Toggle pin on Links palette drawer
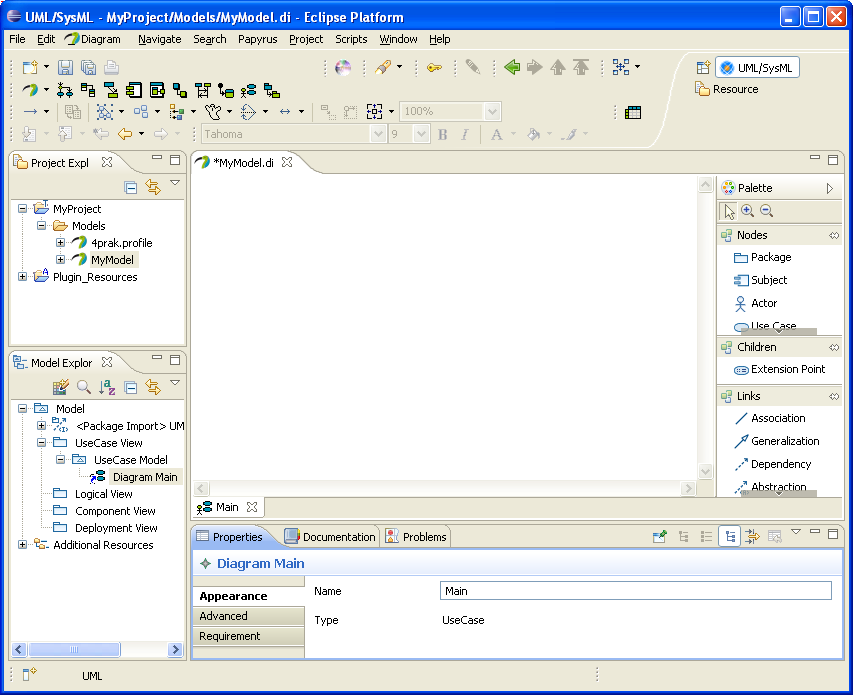Image resolution: width=853 pixels, height=695 pixels. click(x=834, y=396)
